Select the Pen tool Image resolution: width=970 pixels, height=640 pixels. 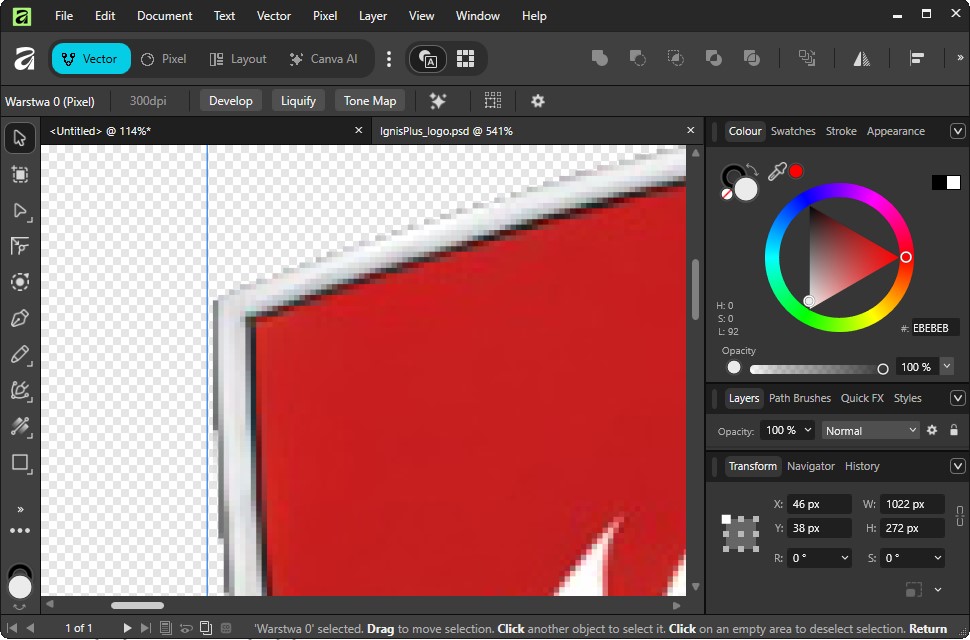click(20, 318)
